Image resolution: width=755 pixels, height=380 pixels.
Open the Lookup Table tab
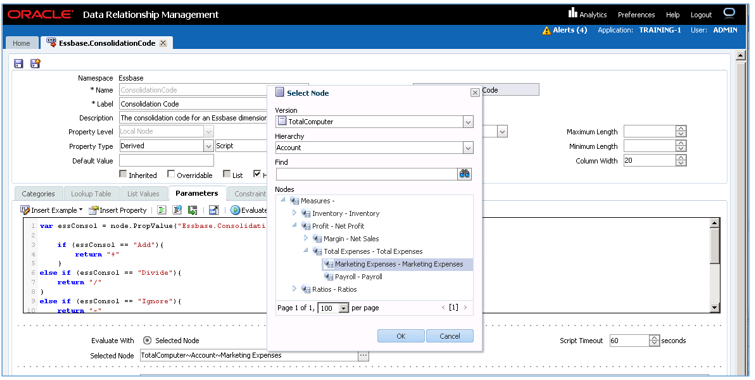[91, 194]
